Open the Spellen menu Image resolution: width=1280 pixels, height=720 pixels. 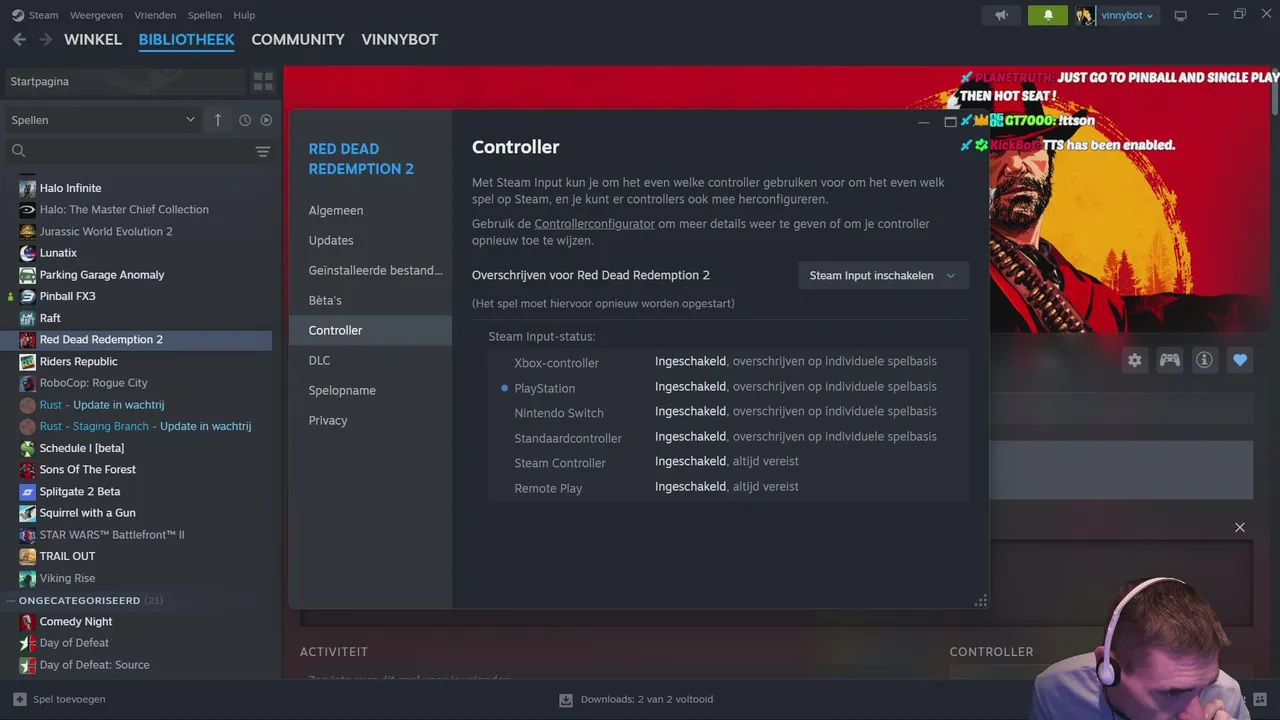(x=205, y=15)
